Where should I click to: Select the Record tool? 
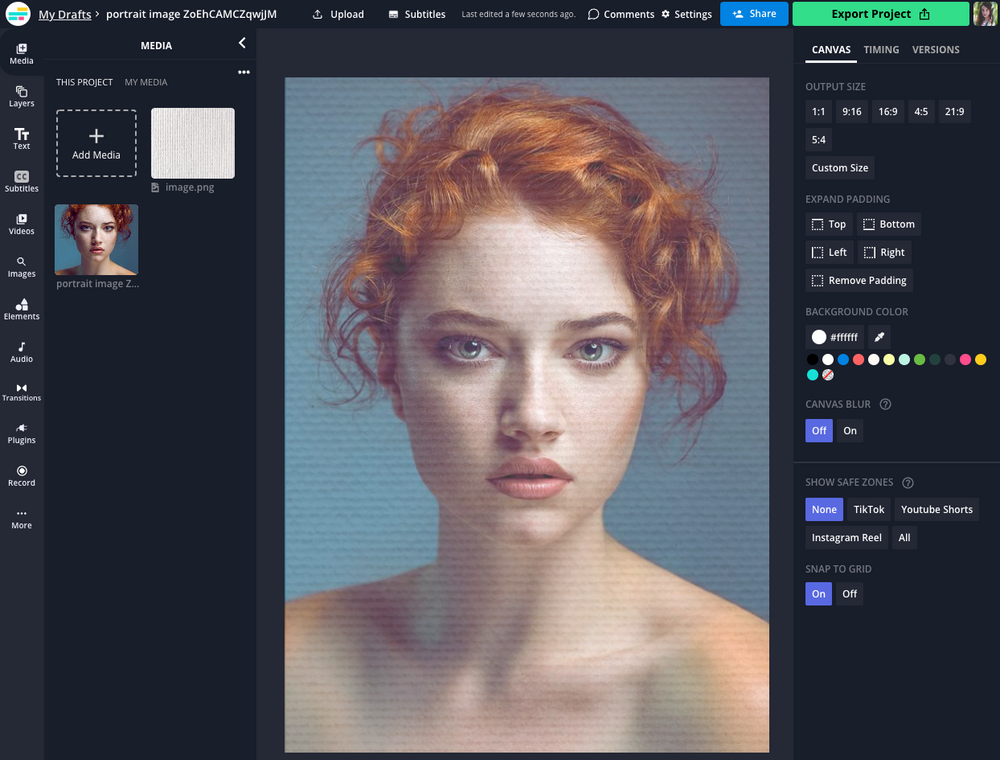tap(21, 476)
